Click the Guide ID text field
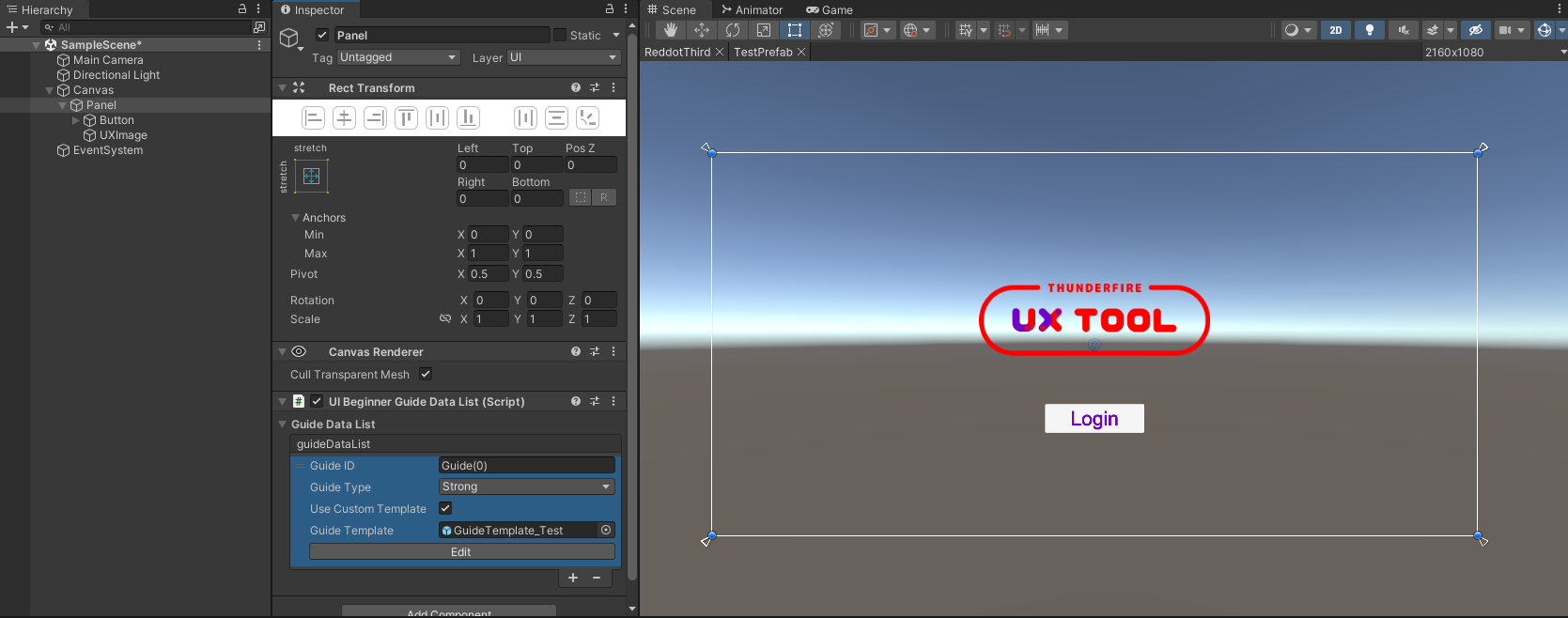The height and width of the screenshot is (618, 1568). coord(527,465)
